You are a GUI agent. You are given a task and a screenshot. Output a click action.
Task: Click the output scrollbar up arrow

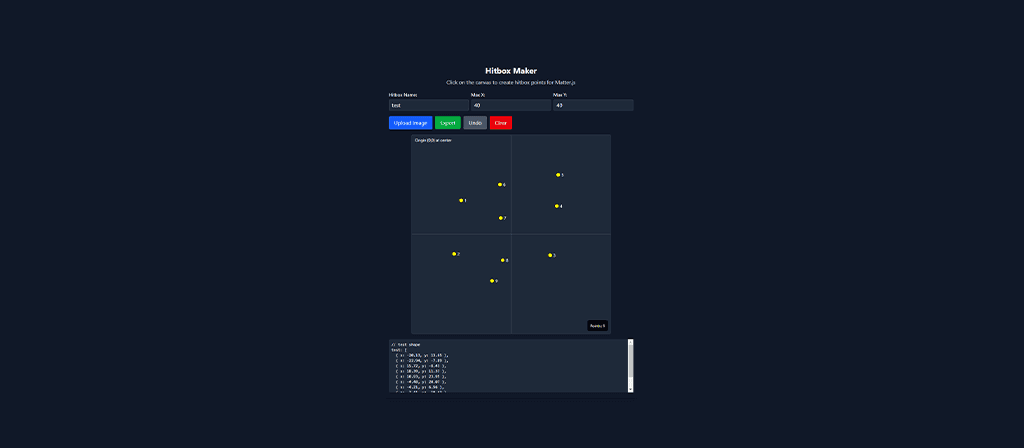630,342
